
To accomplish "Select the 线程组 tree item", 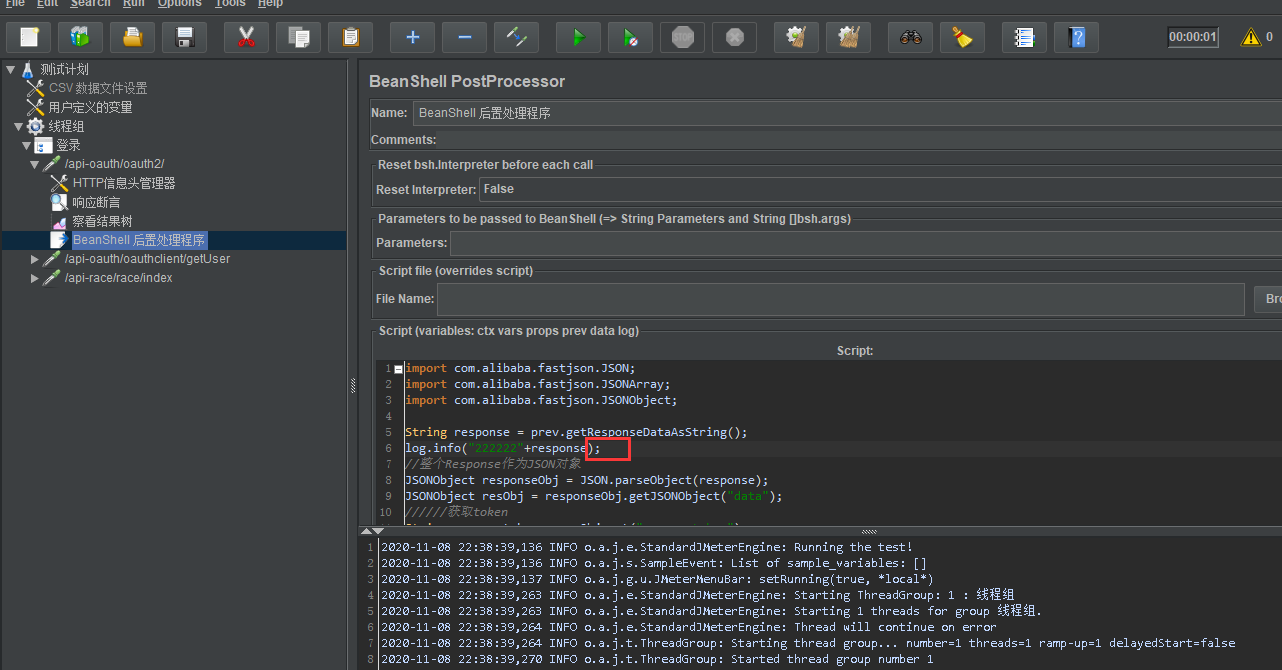I will pyautogui.click(x=66, y=126).
